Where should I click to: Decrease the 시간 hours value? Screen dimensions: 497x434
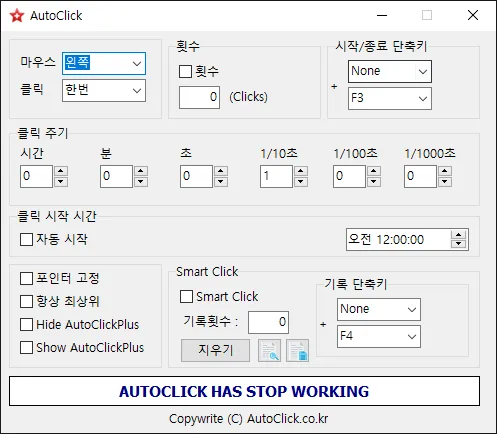[61, 182]
